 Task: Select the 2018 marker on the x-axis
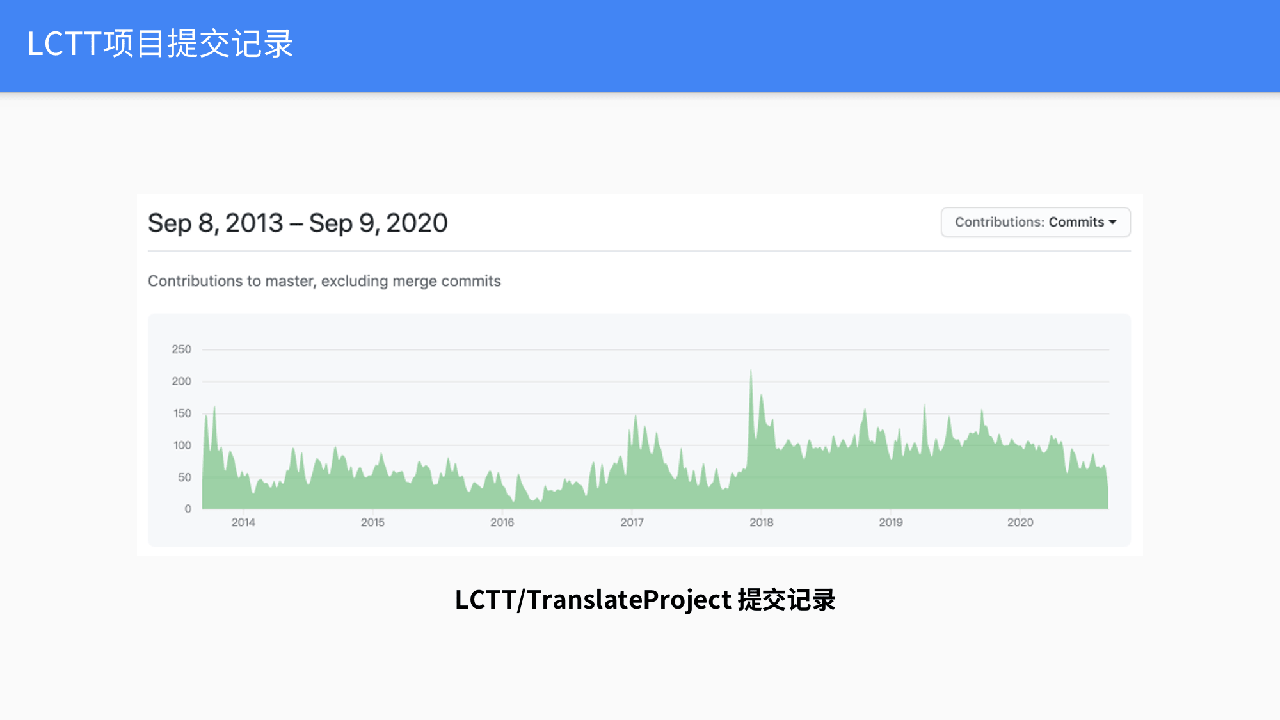tap(761, 522)
